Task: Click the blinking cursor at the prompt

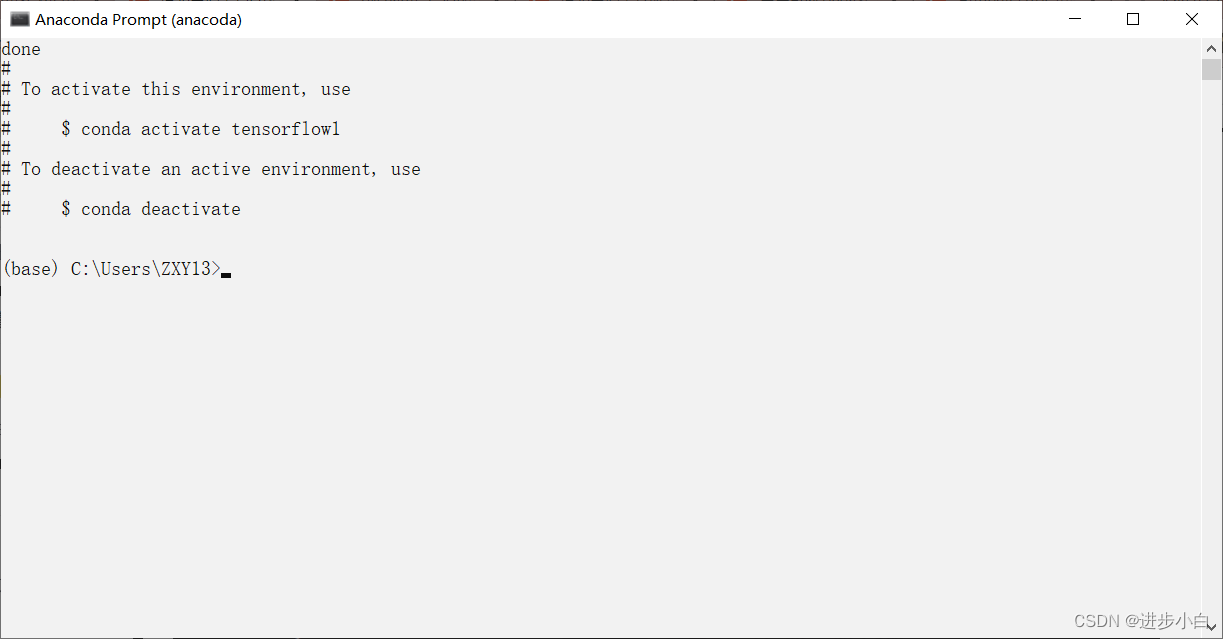Action: click(x=226, y=273)
